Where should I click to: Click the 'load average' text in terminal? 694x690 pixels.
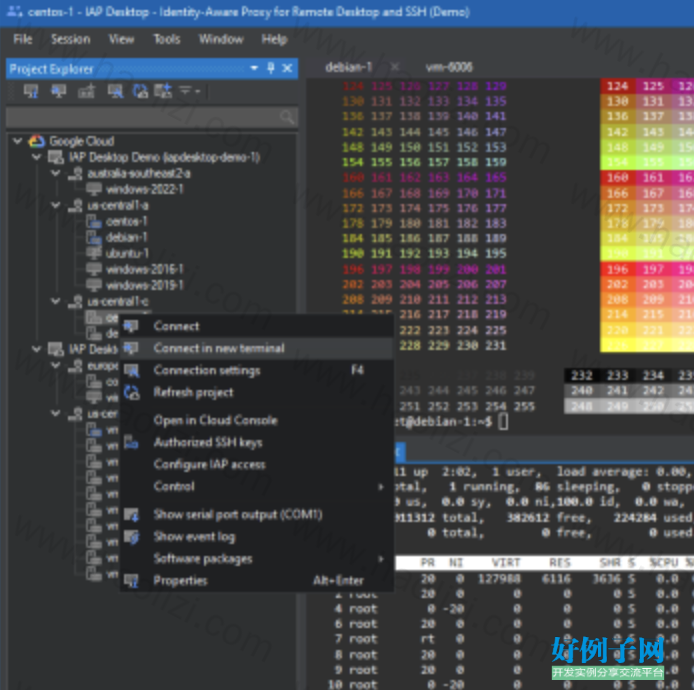(601, 472)
